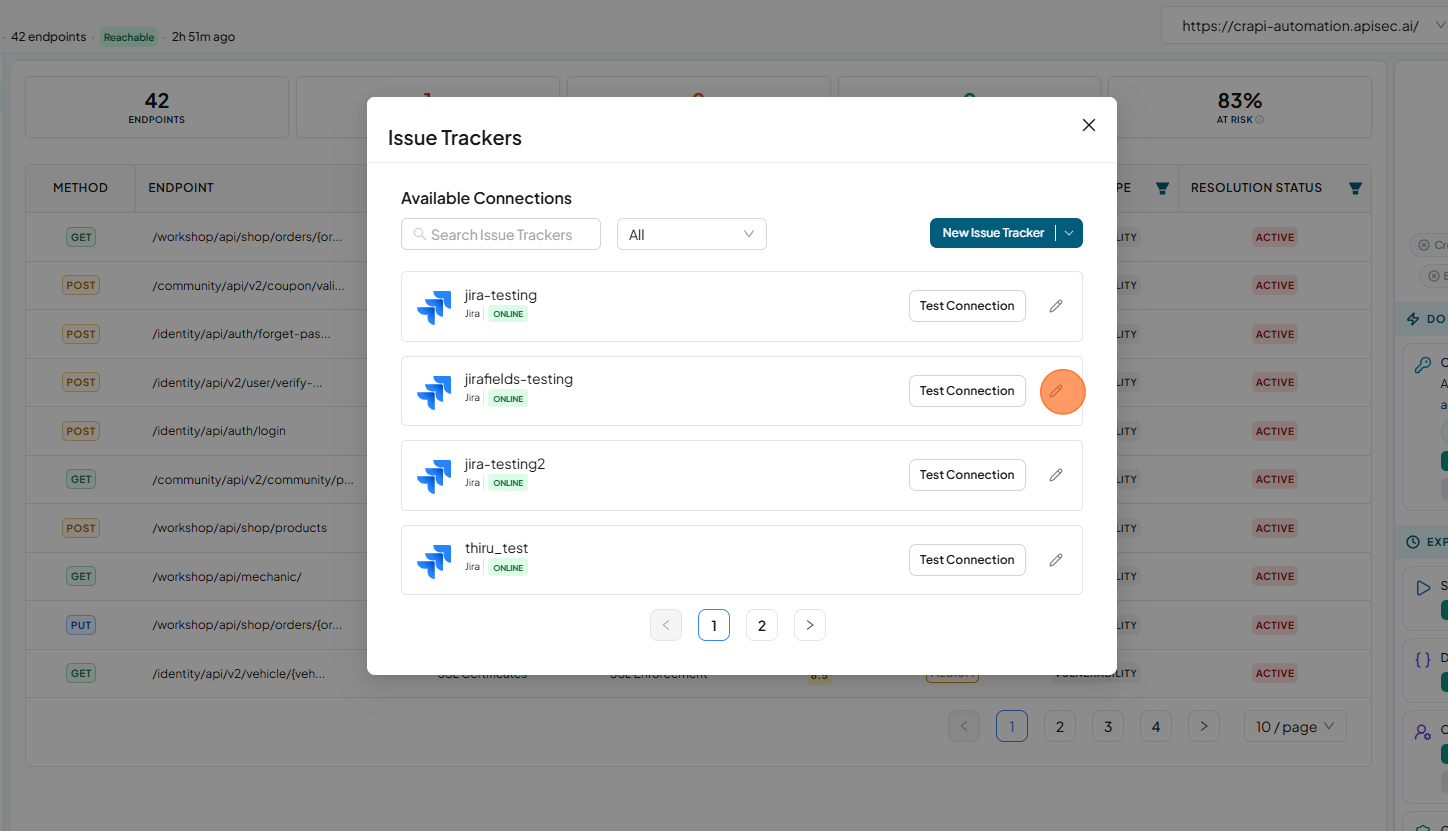Image resolution: width=1448 pixels, height=831 pixels.
Task: Open the crapi-automation URL dropdown
Action: coord(1305,26)
